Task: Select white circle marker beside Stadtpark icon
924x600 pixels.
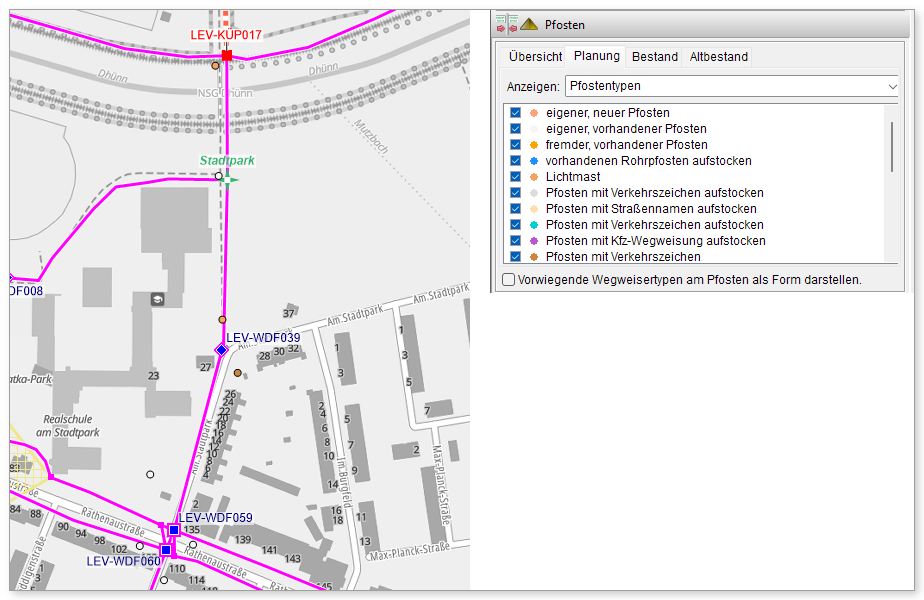Action: 219,176
